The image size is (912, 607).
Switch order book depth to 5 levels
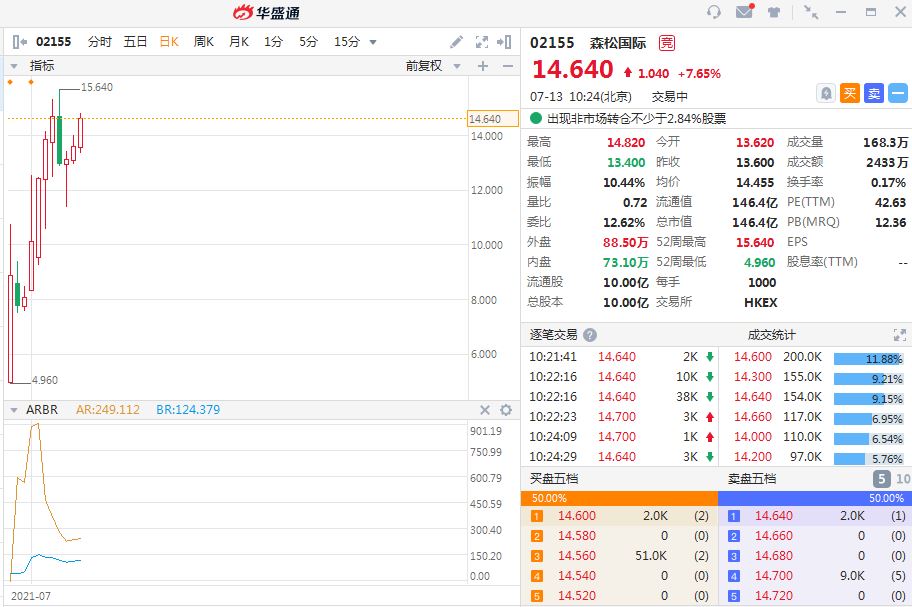point(882,479)
